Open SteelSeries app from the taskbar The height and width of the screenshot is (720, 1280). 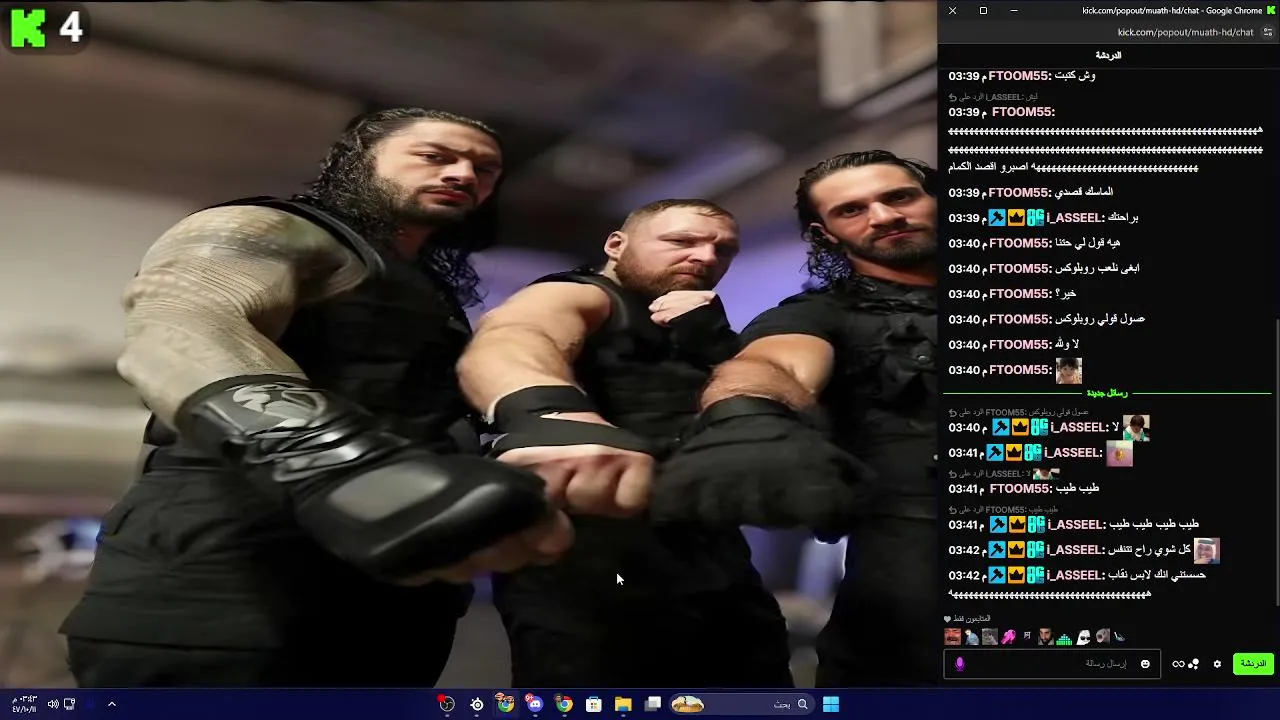point(477,704)
